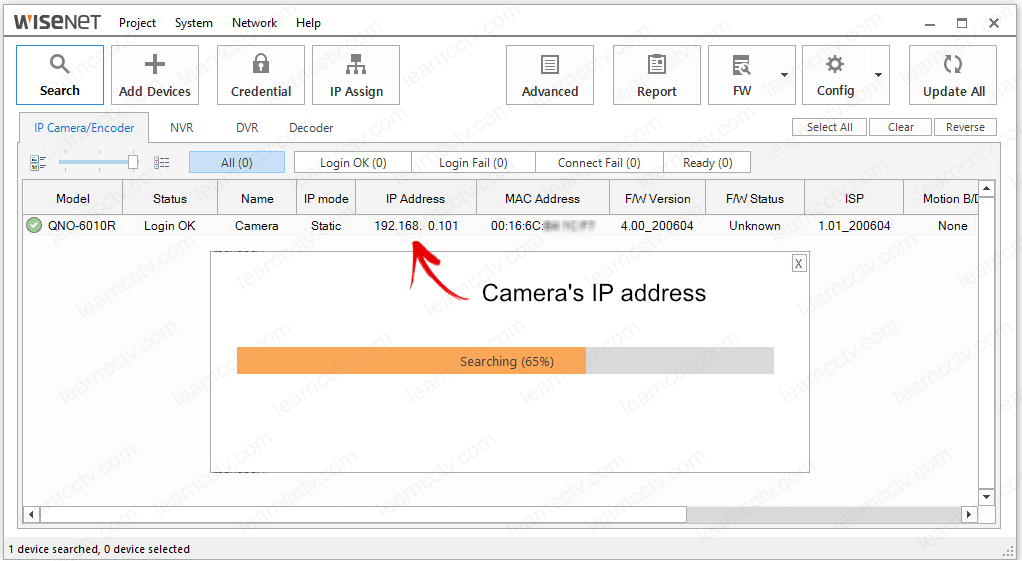Toggle the All (0) filter
The image size is (1022, 561).
[237, 163]
